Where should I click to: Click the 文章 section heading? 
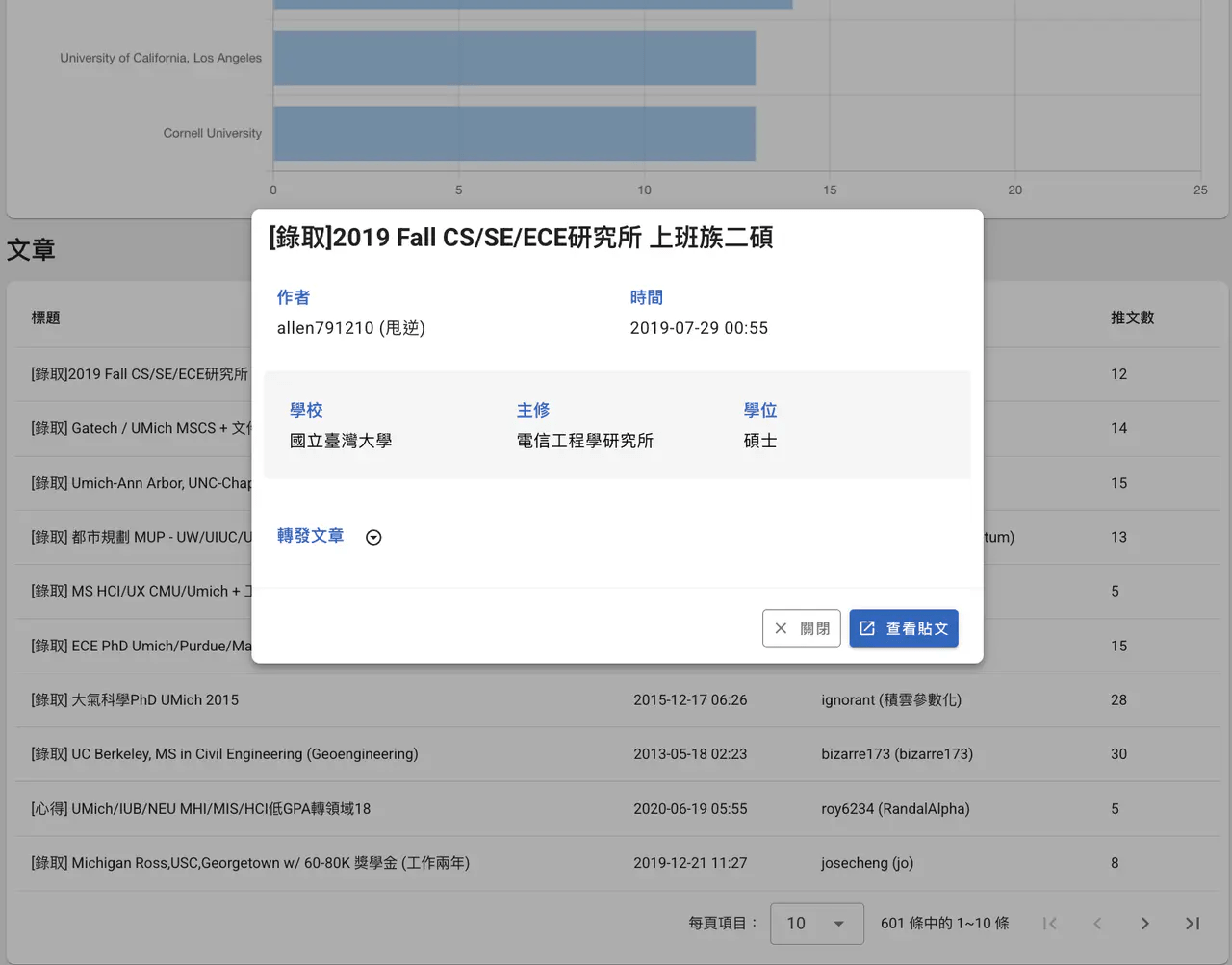click(x=31, y=250)
